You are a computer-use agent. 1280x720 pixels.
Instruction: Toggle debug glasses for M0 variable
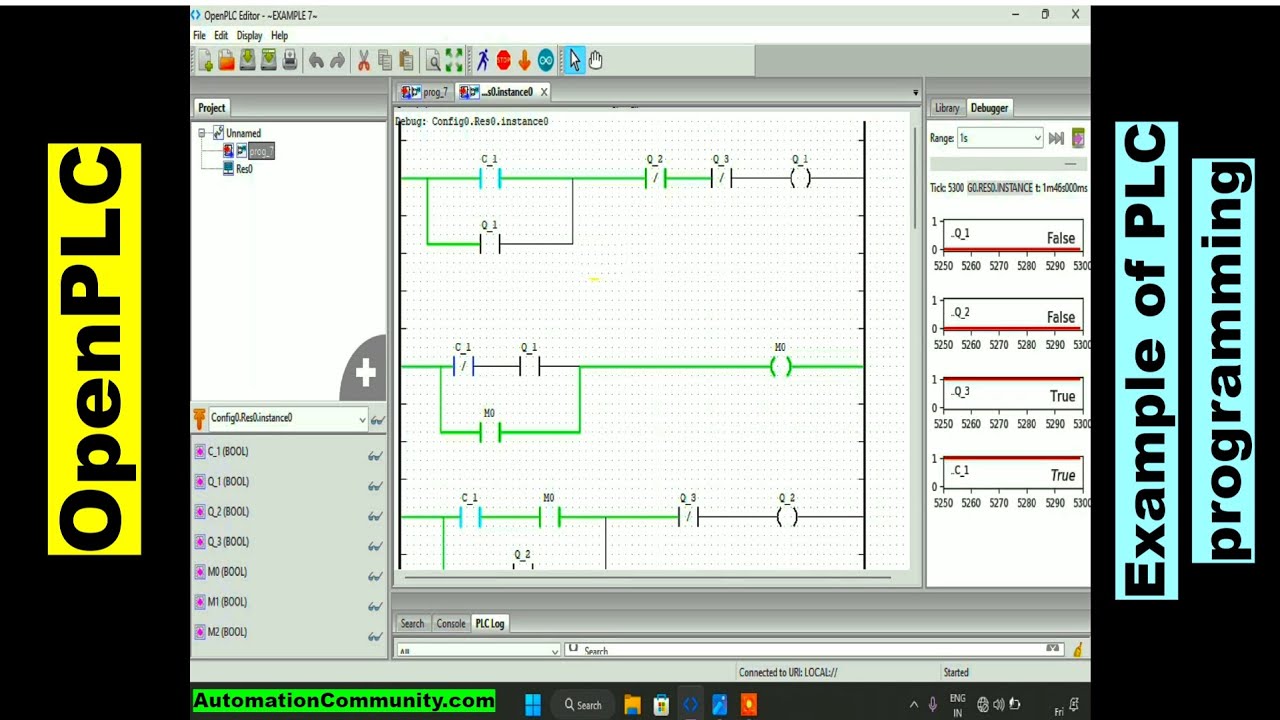coord(375,576)
